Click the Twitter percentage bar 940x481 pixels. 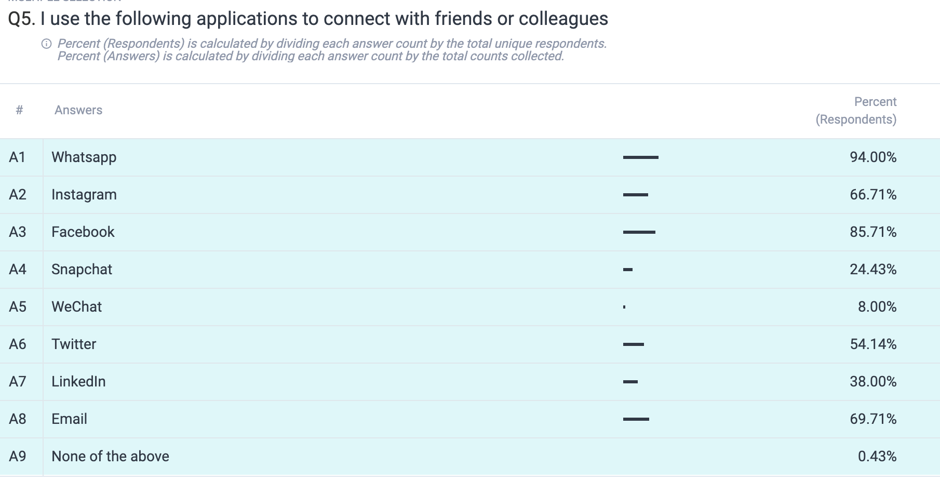click(x=633, y=344)
